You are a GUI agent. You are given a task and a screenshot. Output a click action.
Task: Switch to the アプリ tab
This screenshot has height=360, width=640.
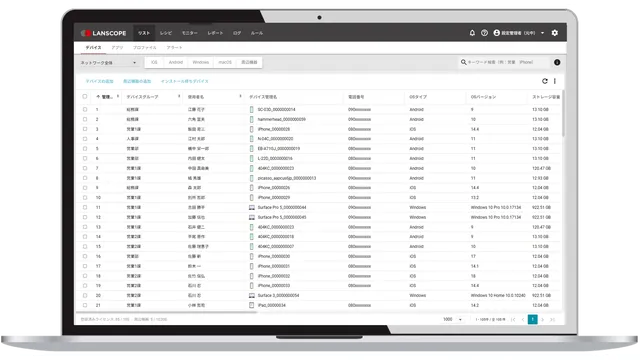tap(117, 48)
